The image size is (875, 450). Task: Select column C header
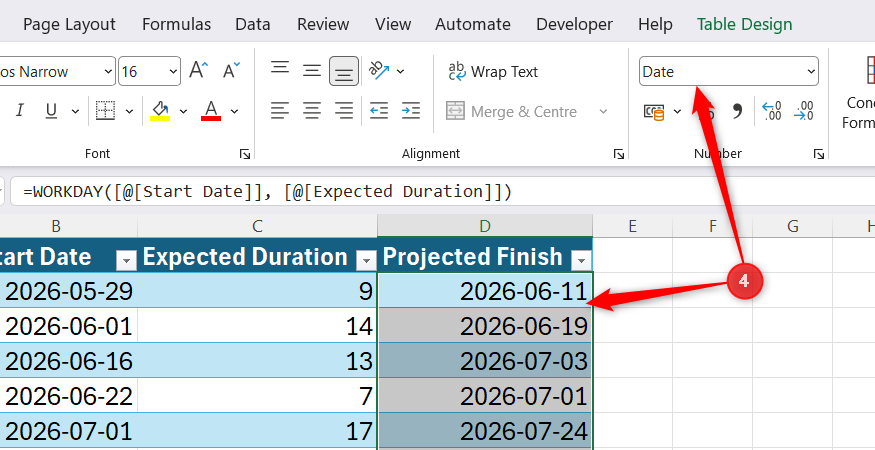click(x=257, y=226)
